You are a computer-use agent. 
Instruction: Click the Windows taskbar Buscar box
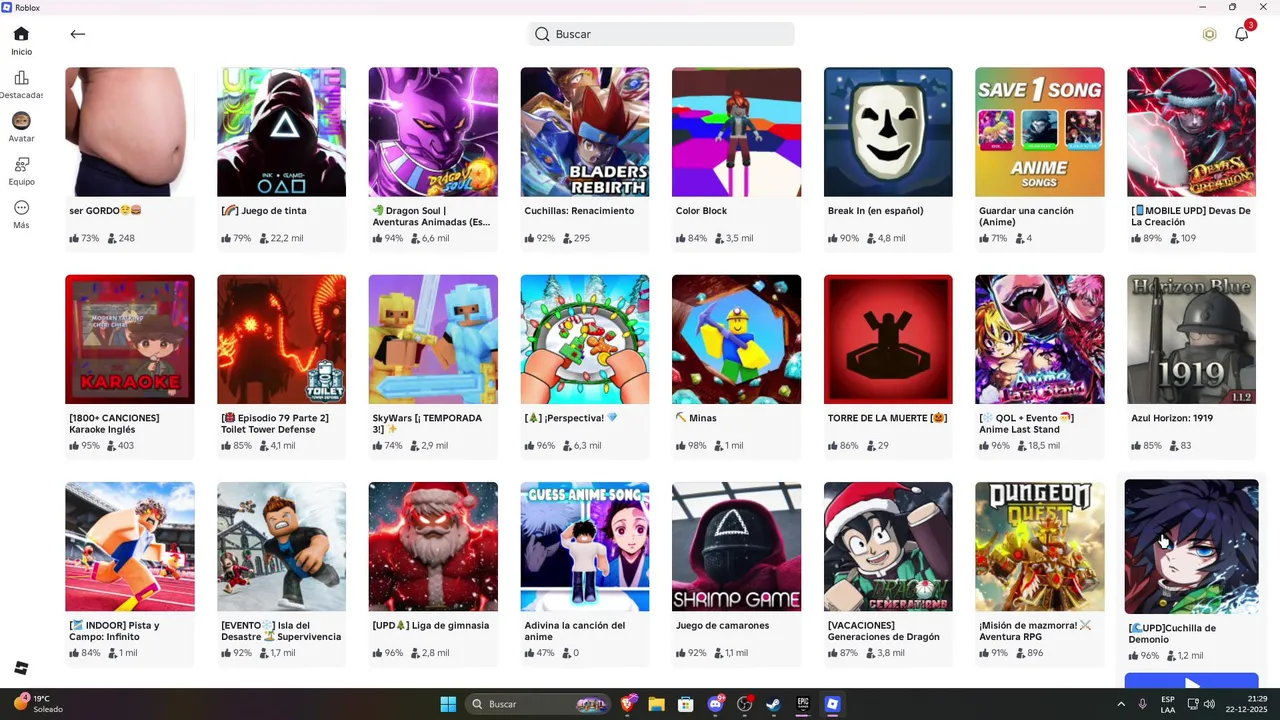(540, 704)
